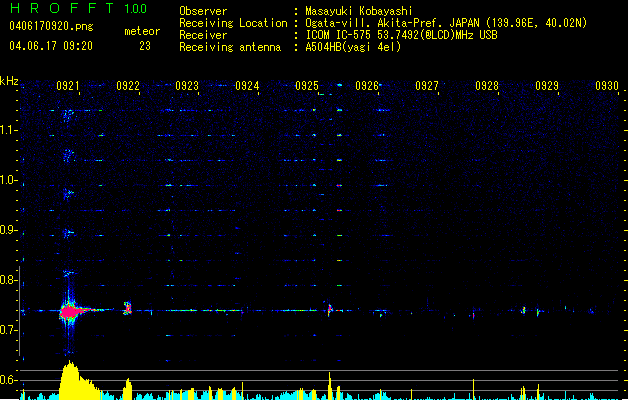629x400 pixels.
Task: Click the 1.0 kHz axis label
Action: [9, 180]
